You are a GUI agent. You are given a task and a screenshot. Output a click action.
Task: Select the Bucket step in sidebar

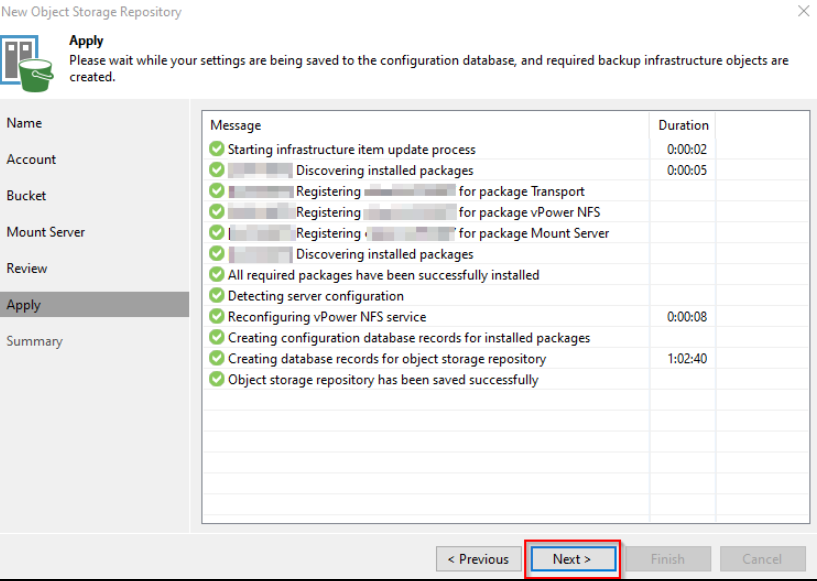(27, 196)
